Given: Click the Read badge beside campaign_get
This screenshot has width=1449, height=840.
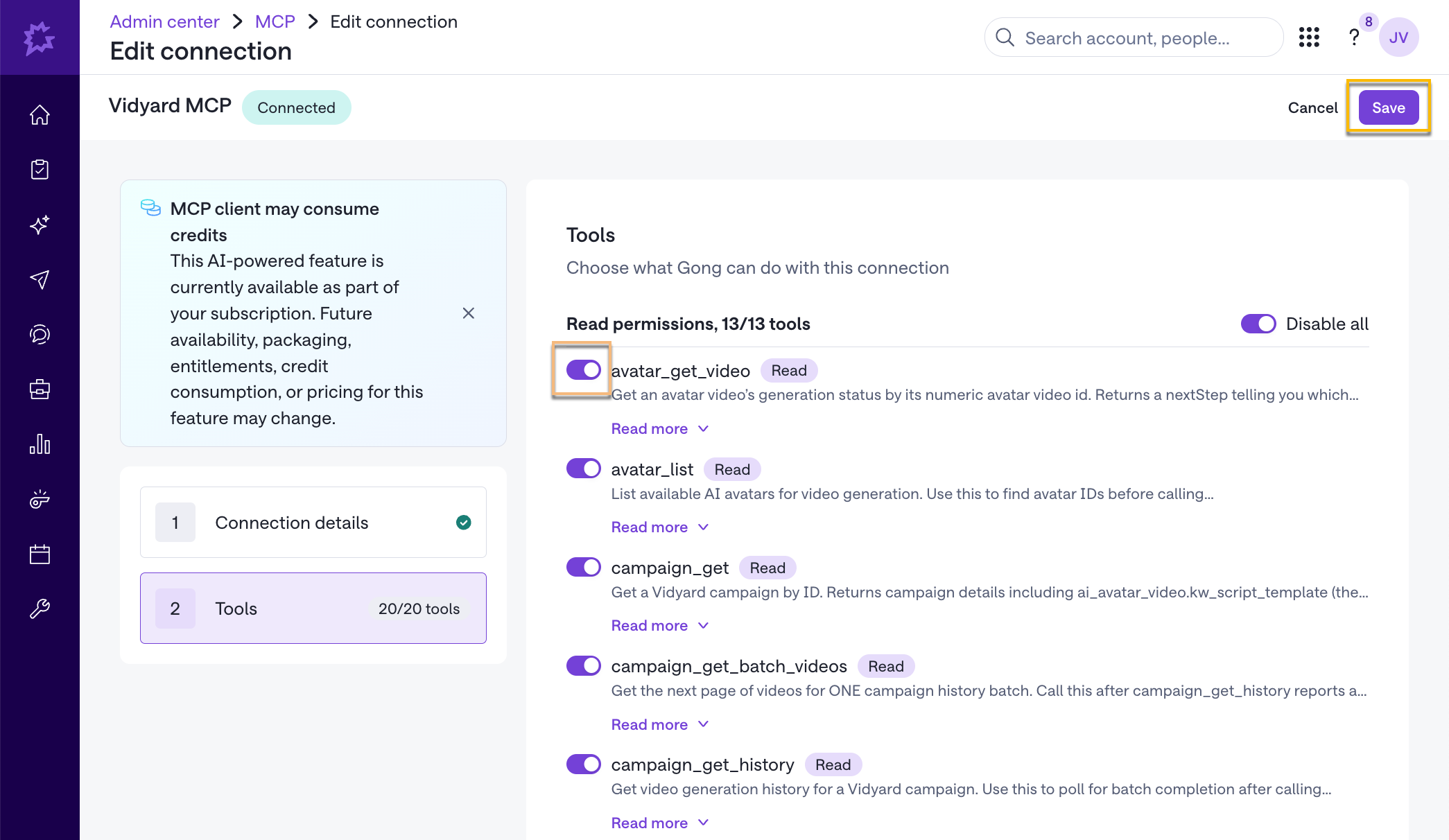Looking at the screenshot, I should [767, 568].
